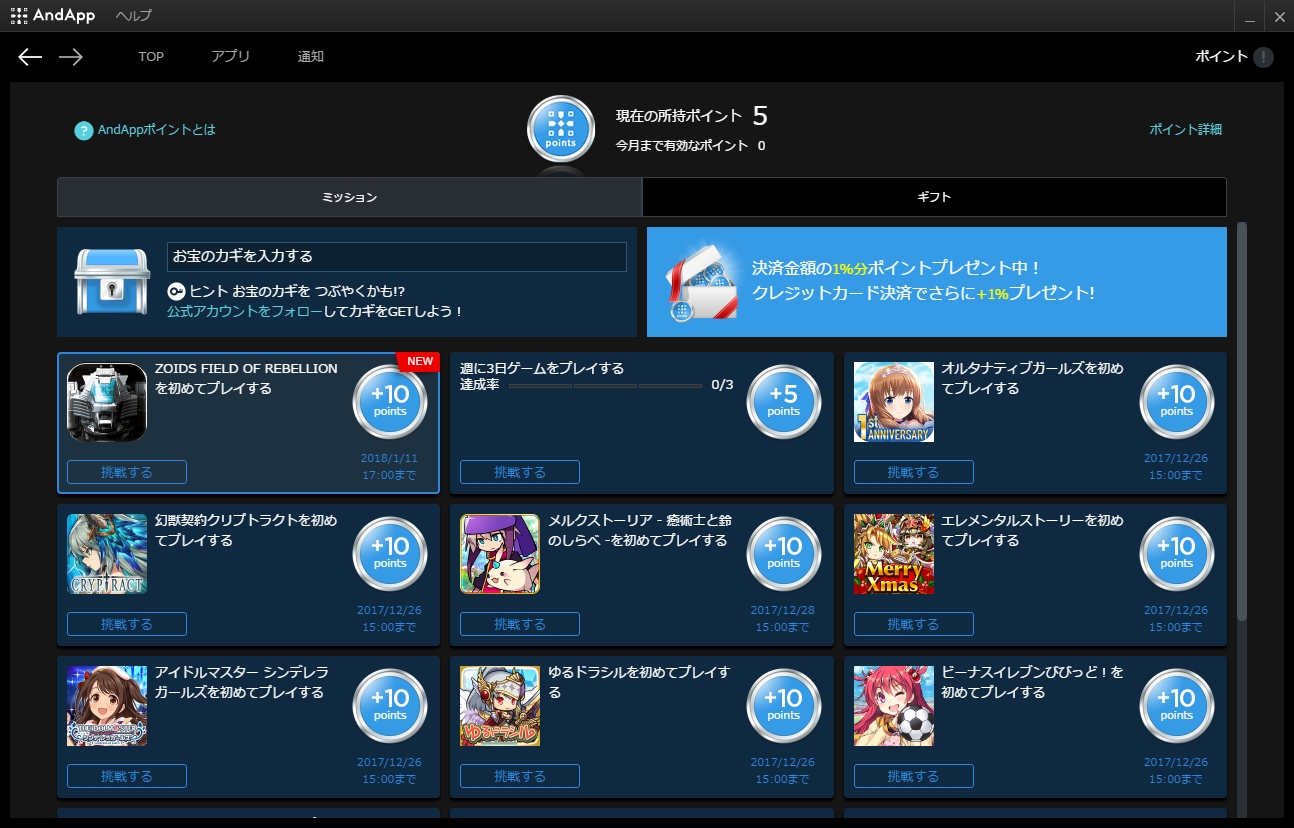The image size is (1294, 828).
Task: Click +10 points badge for ビーナスイレブンびびっど!
Action: pyautogui.click(x=1177, y=706)
